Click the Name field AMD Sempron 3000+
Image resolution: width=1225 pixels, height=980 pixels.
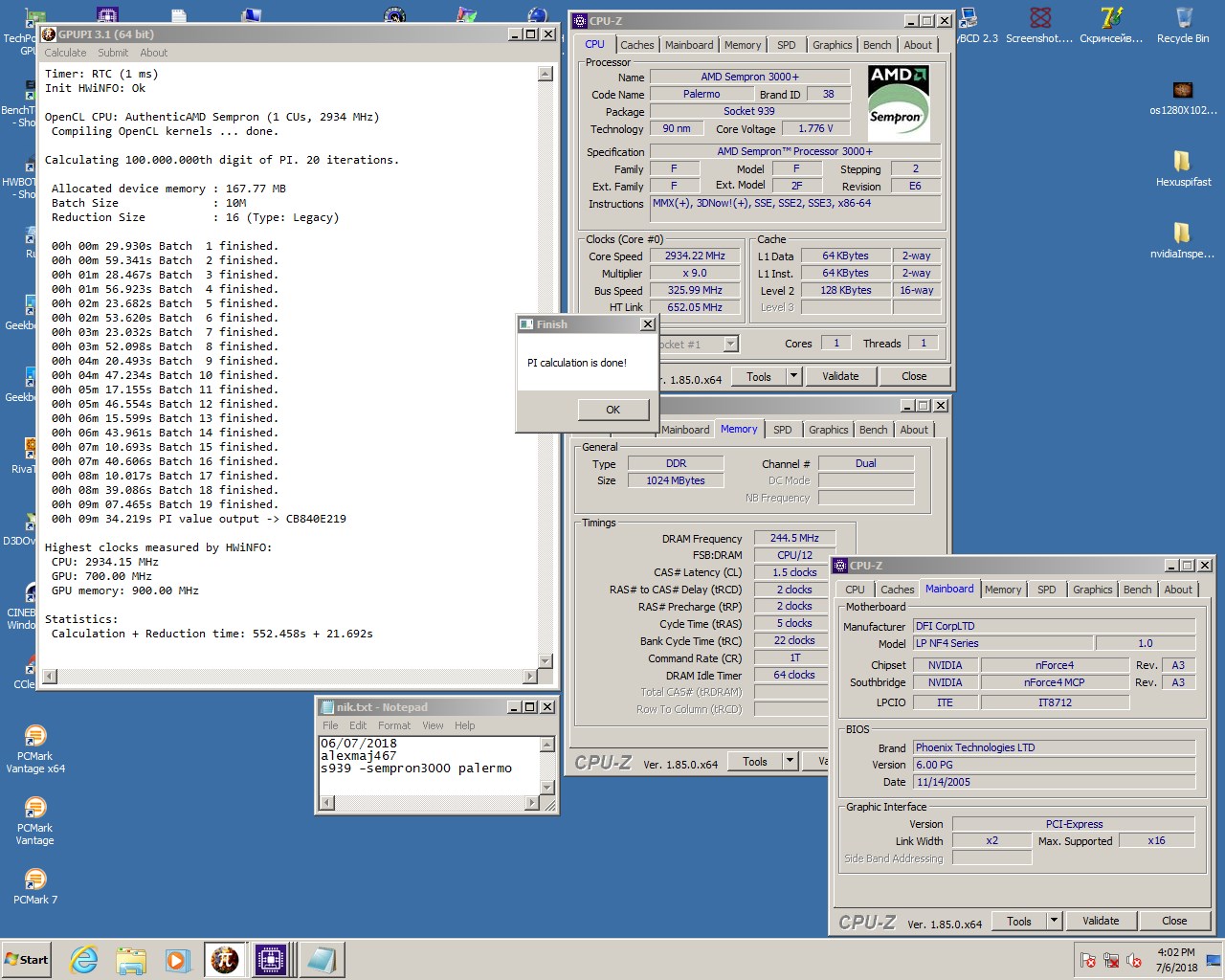(749, 77)
